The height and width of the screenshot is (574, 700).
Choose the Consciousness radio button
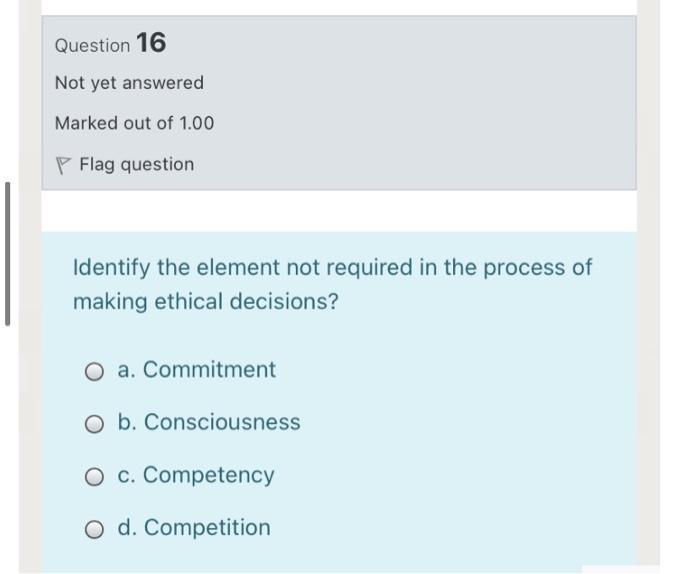click(94, 424)
